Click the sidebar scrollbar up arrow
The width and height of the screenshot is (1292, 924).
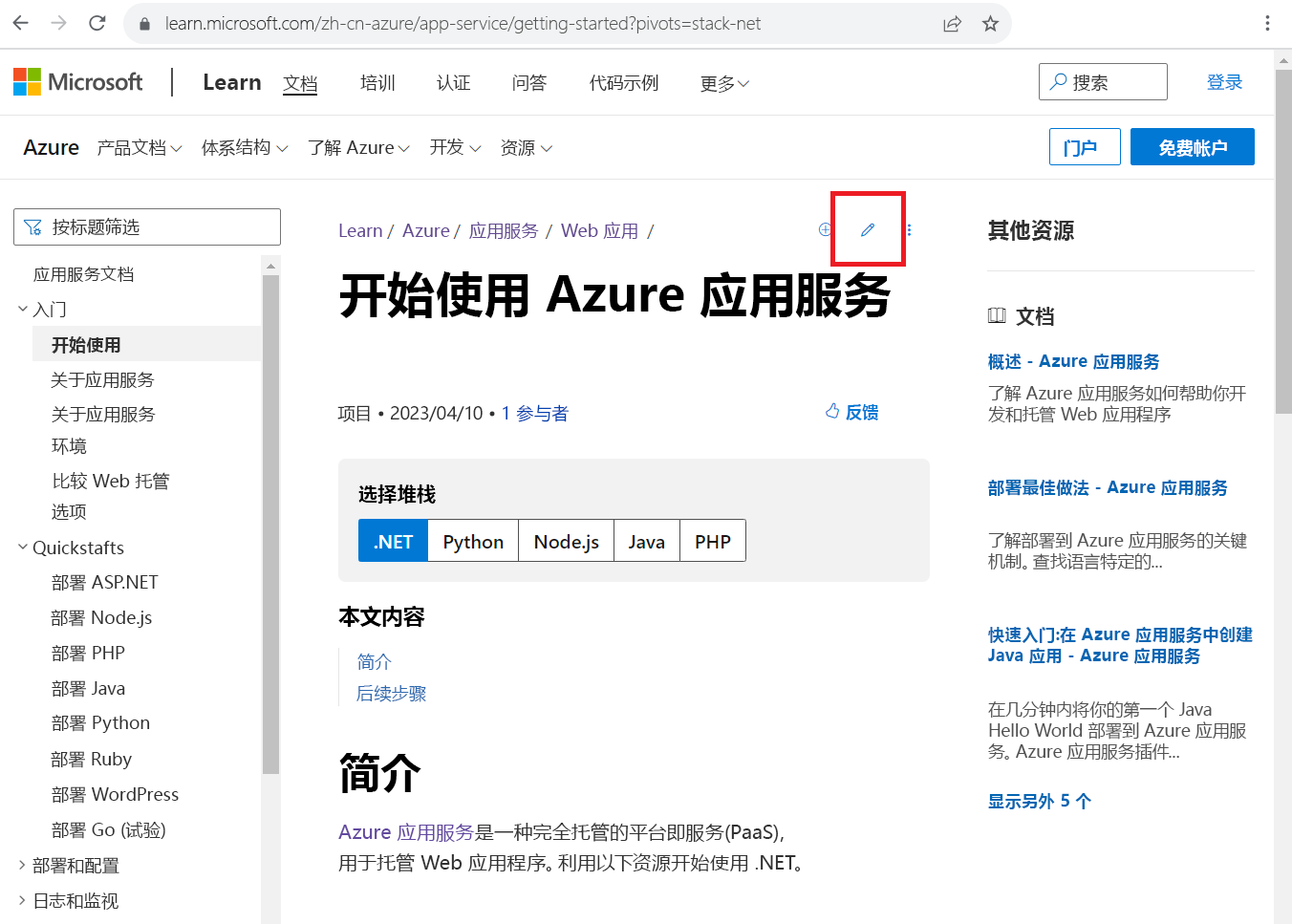click(270, 266)
